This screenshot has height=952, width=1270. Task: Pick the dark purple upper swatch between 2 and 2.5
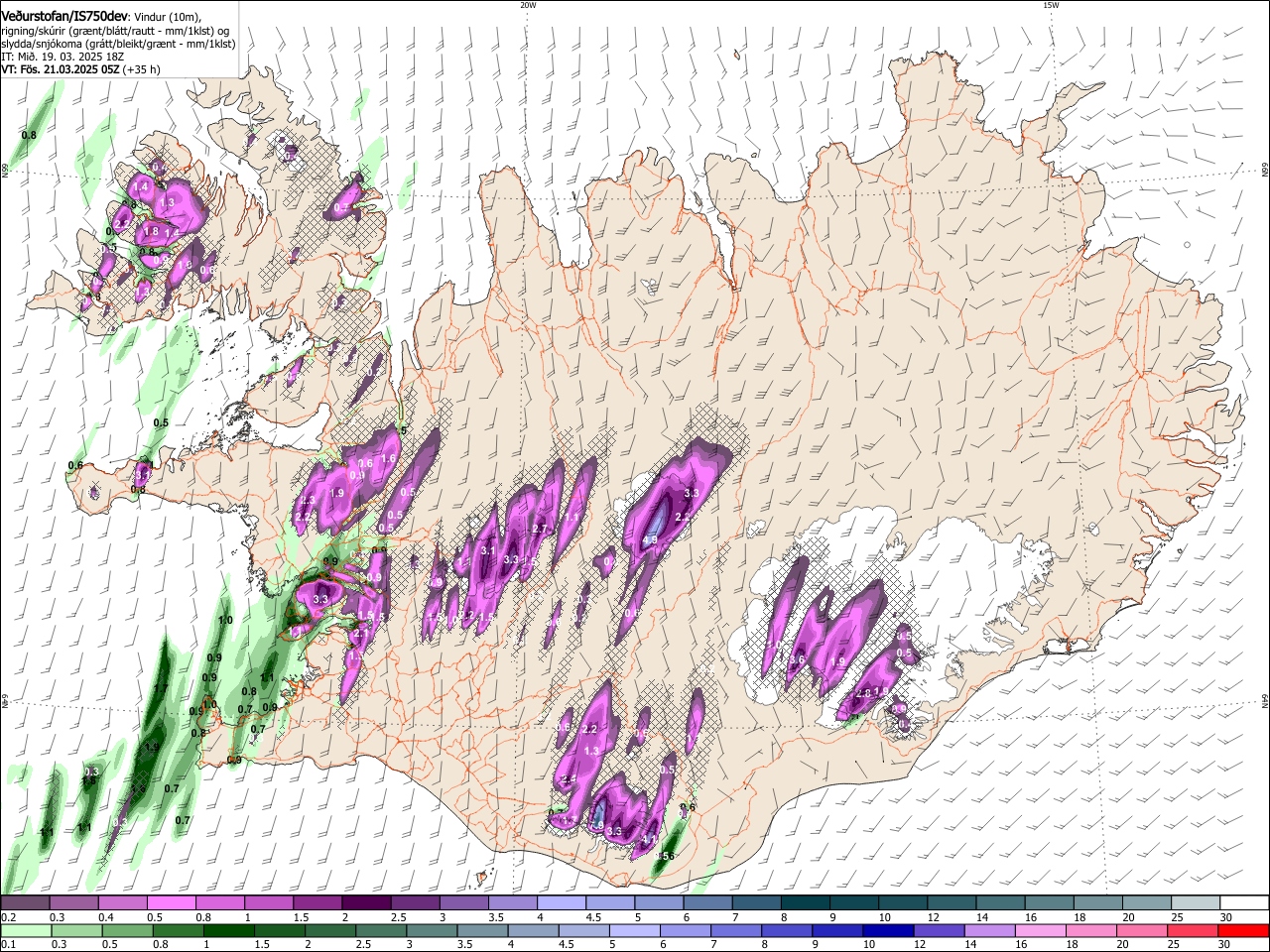(x=366, y=903)
